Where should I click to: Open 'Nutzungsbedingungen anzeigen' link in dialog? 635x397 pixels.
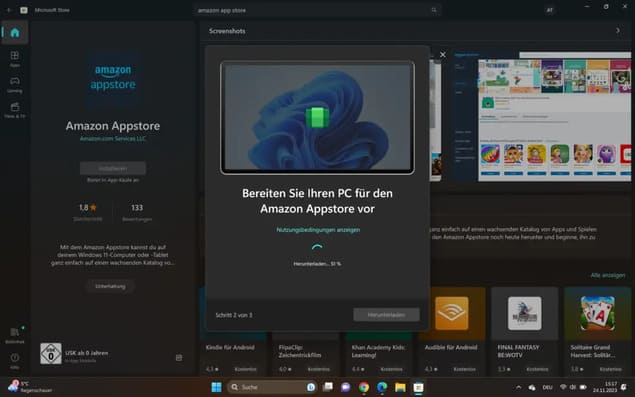(x=318, y=230)
